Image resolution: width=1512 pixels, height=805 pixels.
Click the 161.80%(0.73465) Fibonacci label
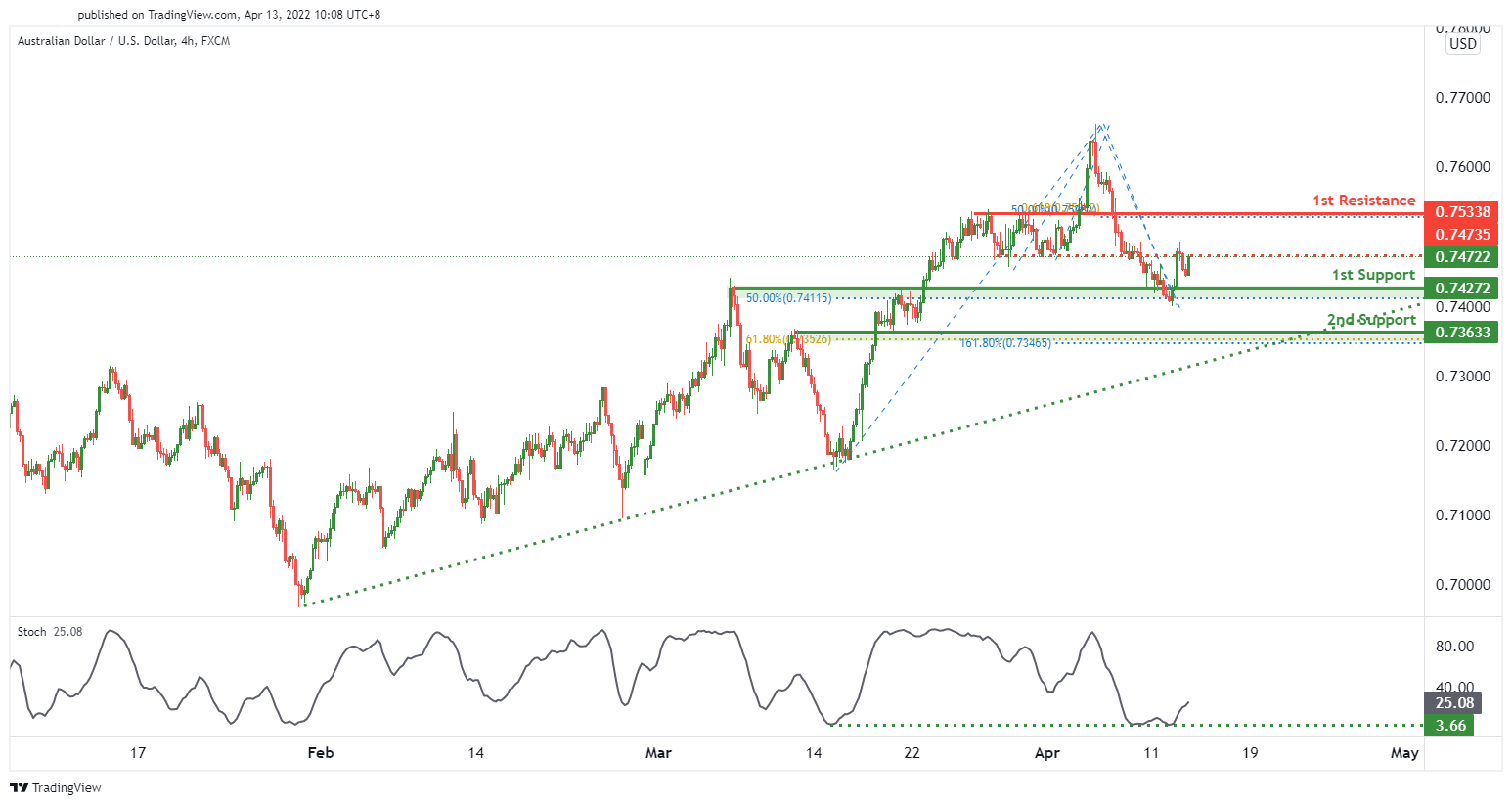pos(1005,343)
